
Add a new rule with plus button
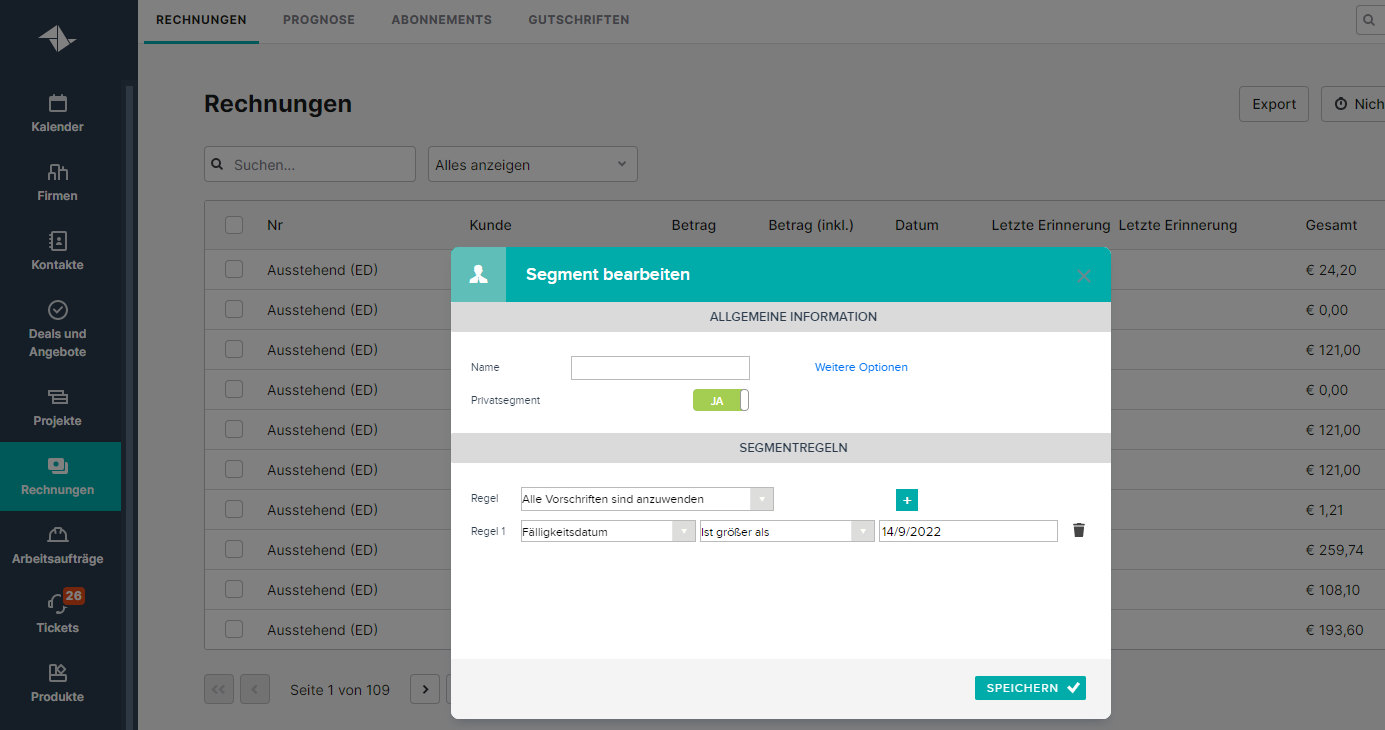click(907, 500)
